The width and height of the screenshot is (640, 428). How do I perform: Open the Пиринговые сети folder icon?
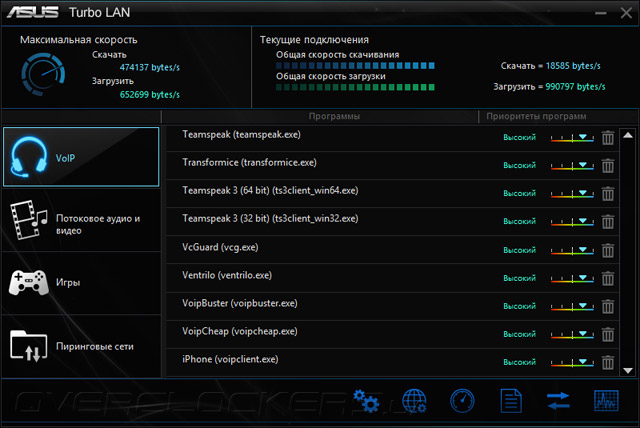coord(29,346)
